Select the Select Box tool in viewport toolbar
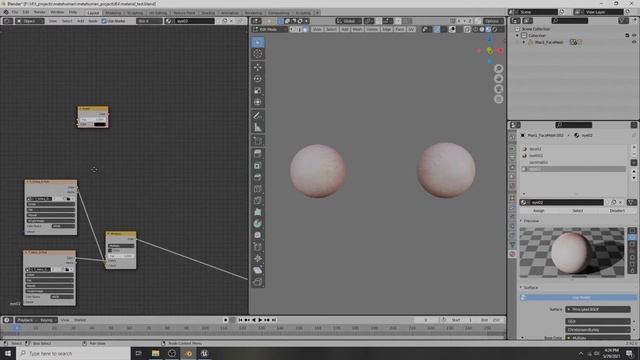Screen dimensions: 640x360 (x=258, y=42)
